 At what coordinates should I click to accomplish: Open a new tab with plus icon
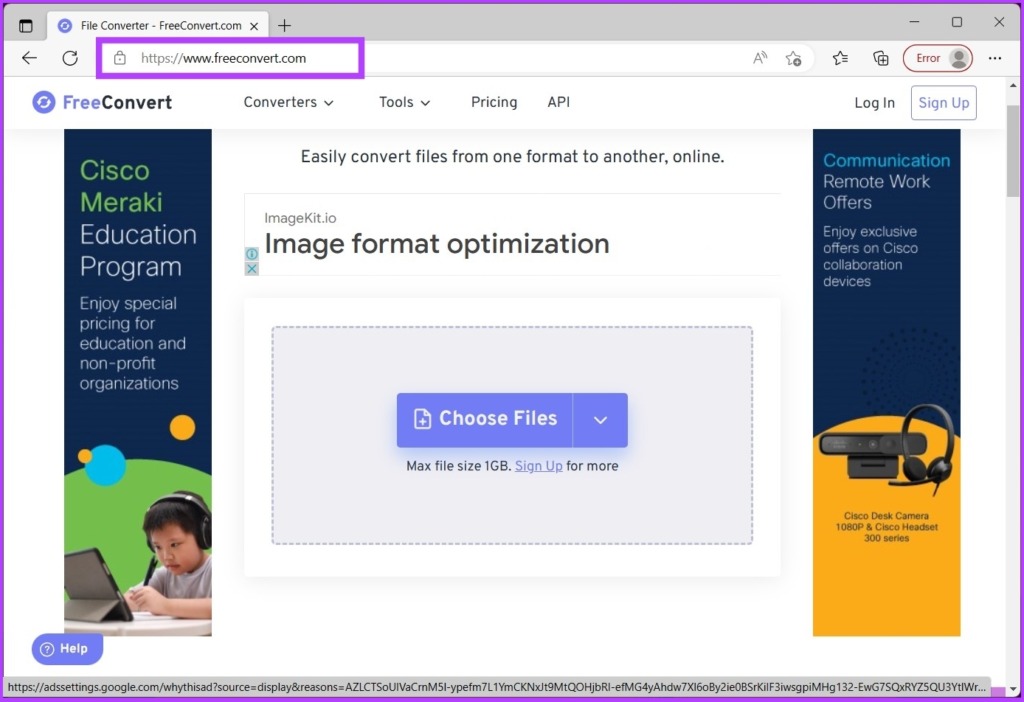click(285, 25)
